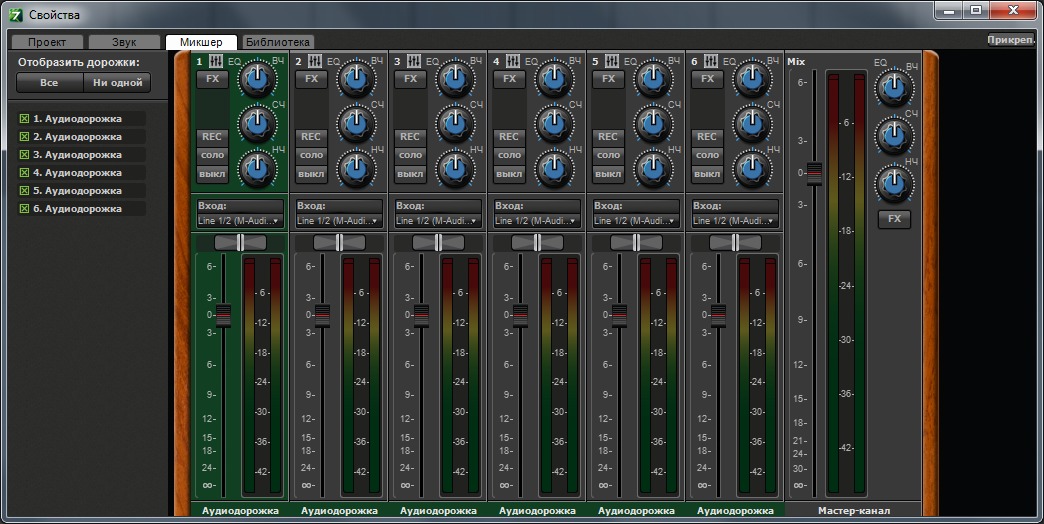Open FX on track 4
The width and height of the screenshot is (1044, 524).
tap(509, 79)
